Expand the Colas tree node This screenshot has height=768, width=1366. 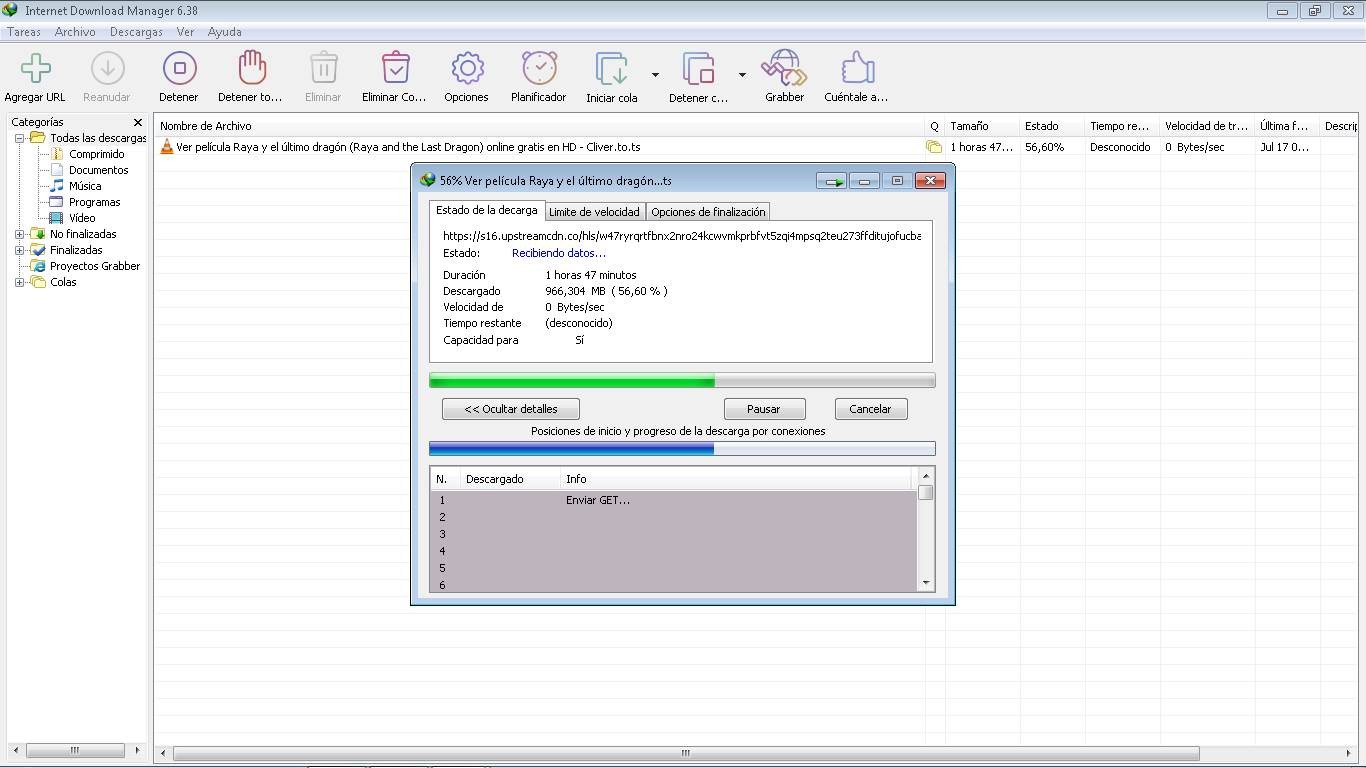click(19, 282)
